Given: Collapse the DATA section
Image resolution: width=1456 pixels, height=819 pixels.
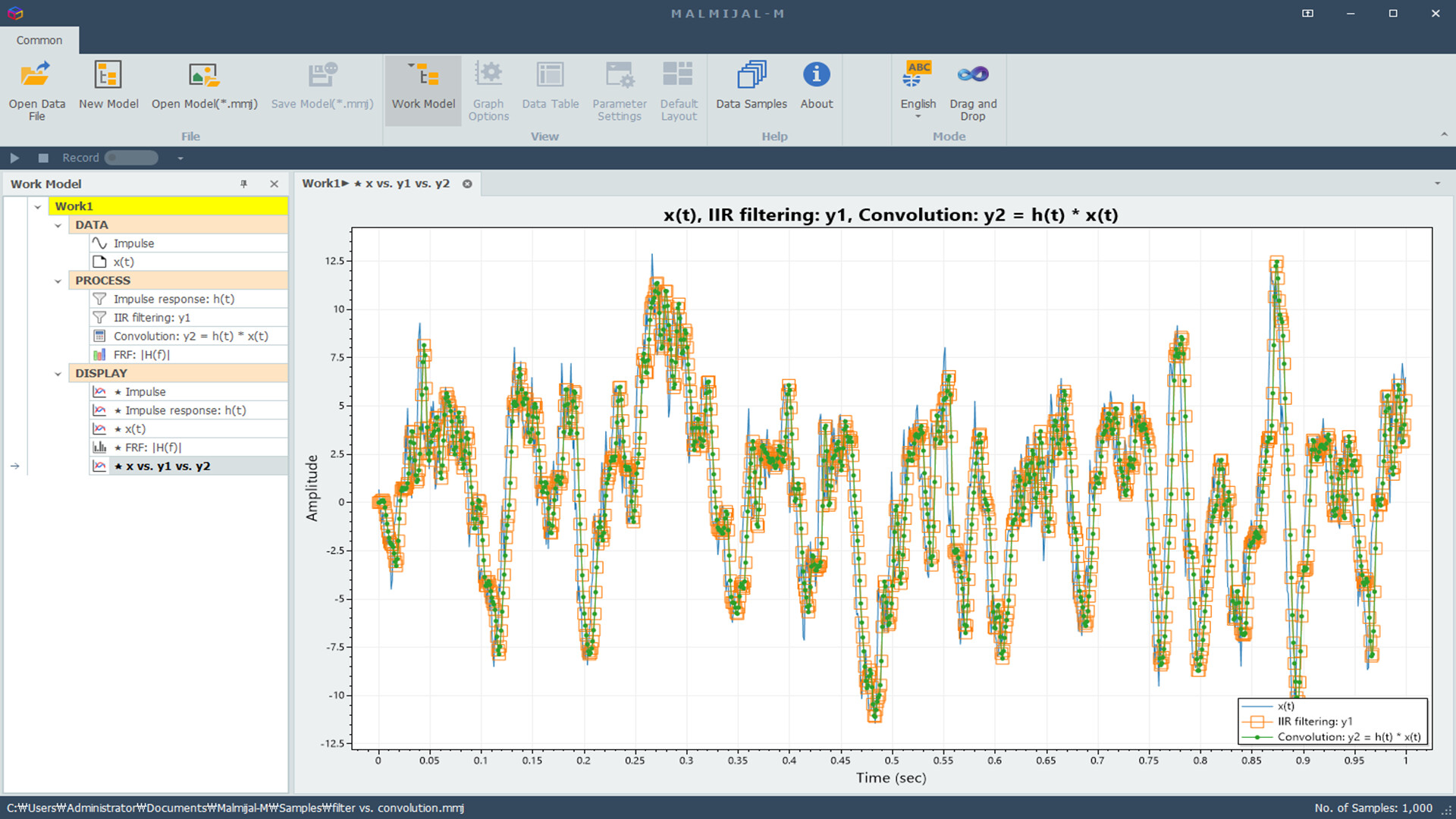Looking at the screenshot, I should [58, 224].
